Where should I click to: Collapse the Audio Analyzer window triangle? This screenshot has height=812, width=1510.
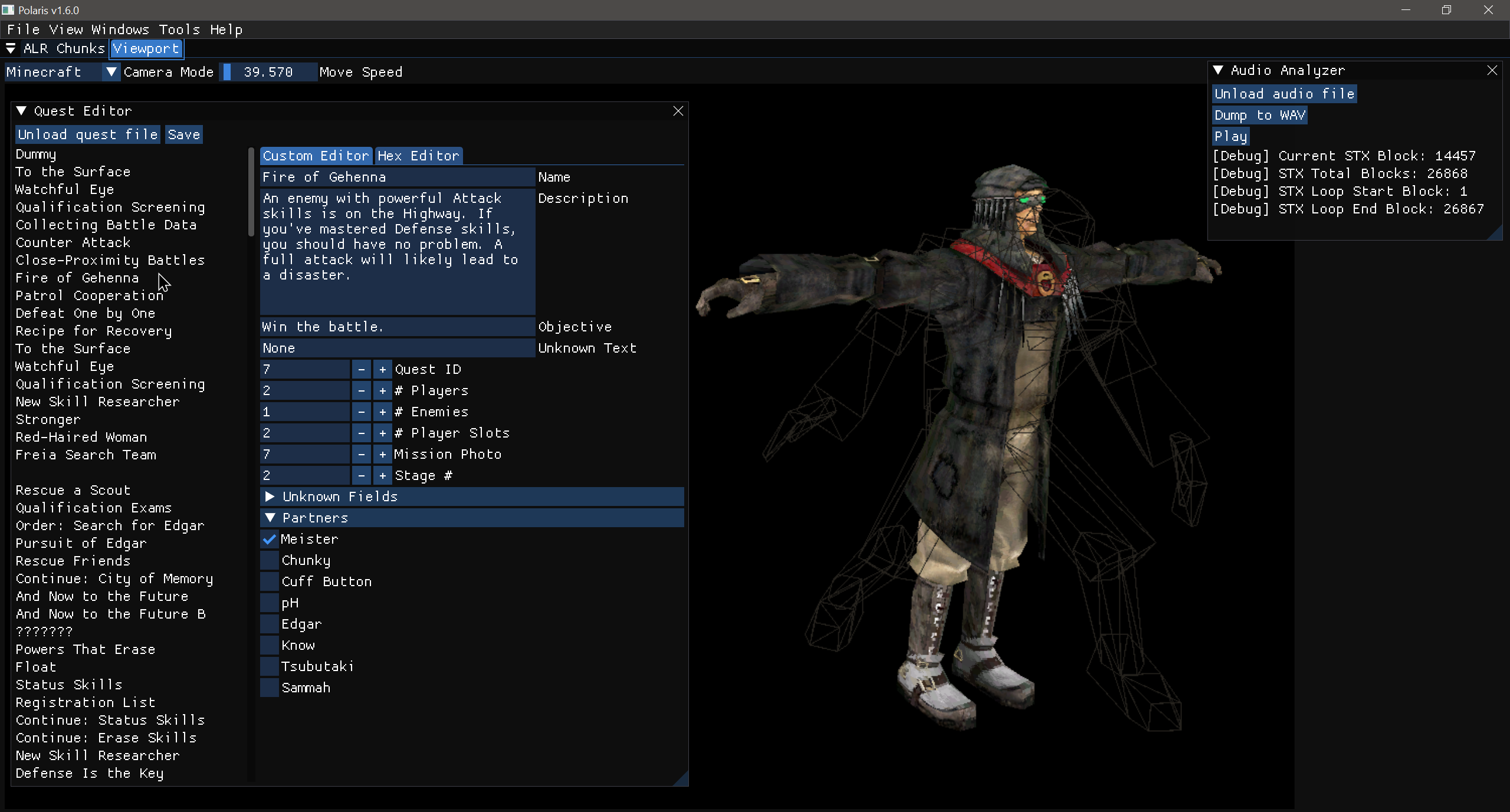coord(1217,70)
